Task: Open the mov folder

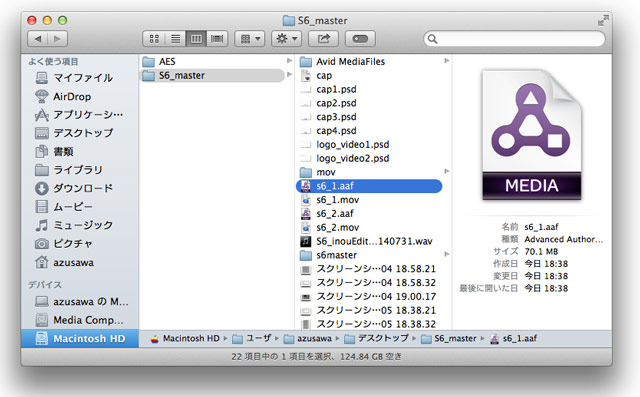Action: (x=318, y=172)
